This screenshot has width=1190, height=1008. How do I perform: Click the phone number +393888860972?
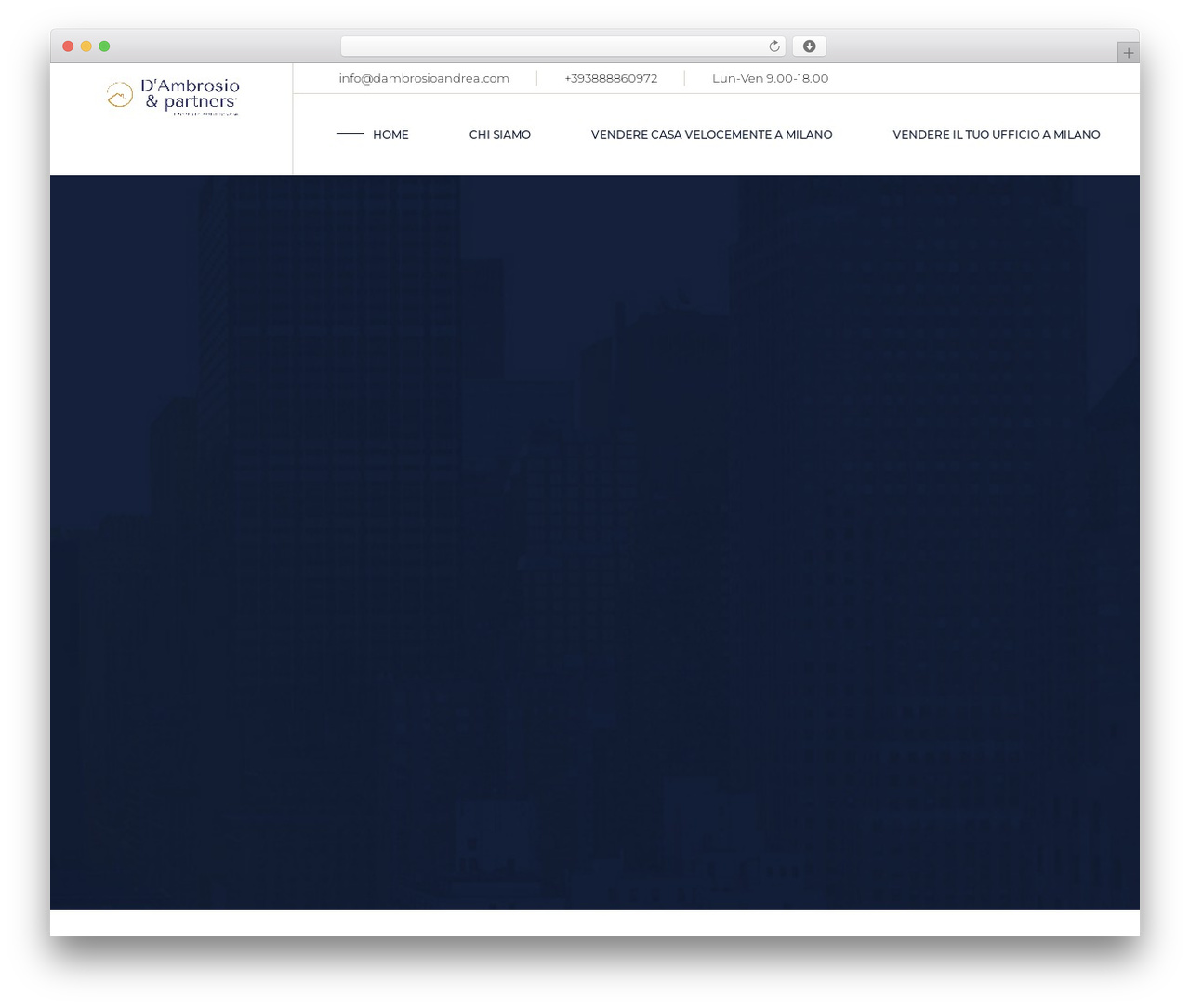click(611, 78)
